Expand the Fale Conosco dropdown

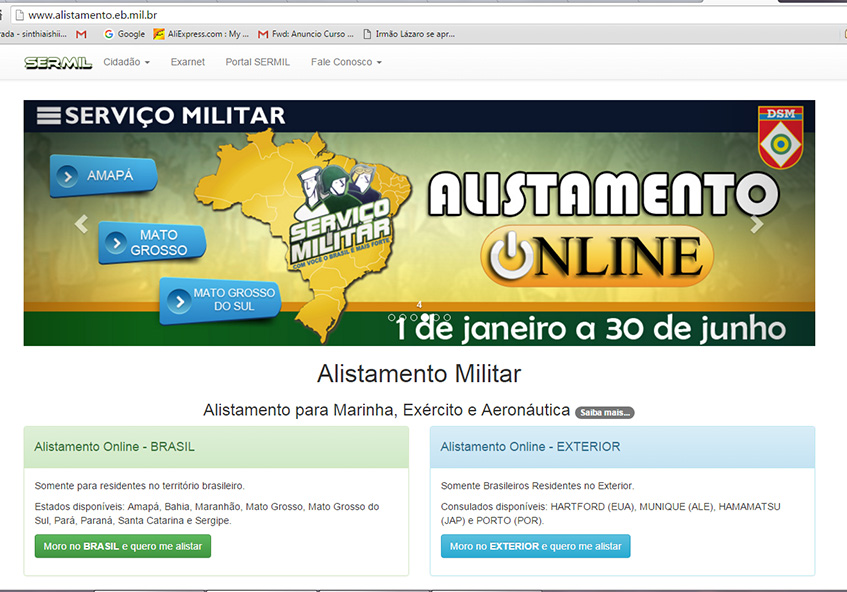[346, 62]
